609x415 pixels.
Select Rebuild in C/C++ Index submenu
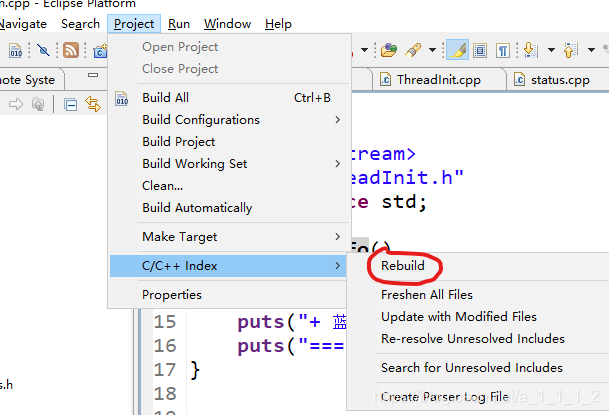(402, 266)
